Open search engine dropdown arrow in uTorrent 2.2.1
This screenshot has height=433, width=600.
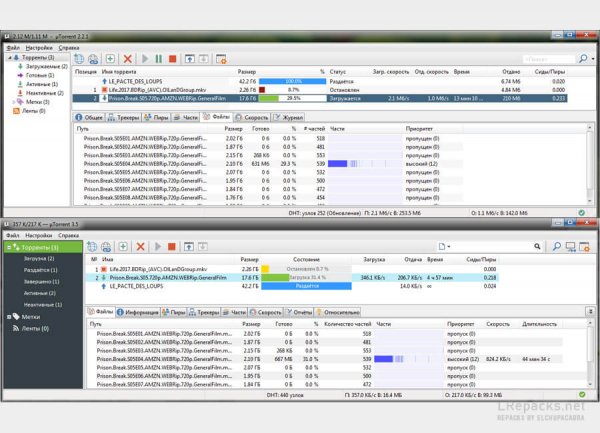593,59
